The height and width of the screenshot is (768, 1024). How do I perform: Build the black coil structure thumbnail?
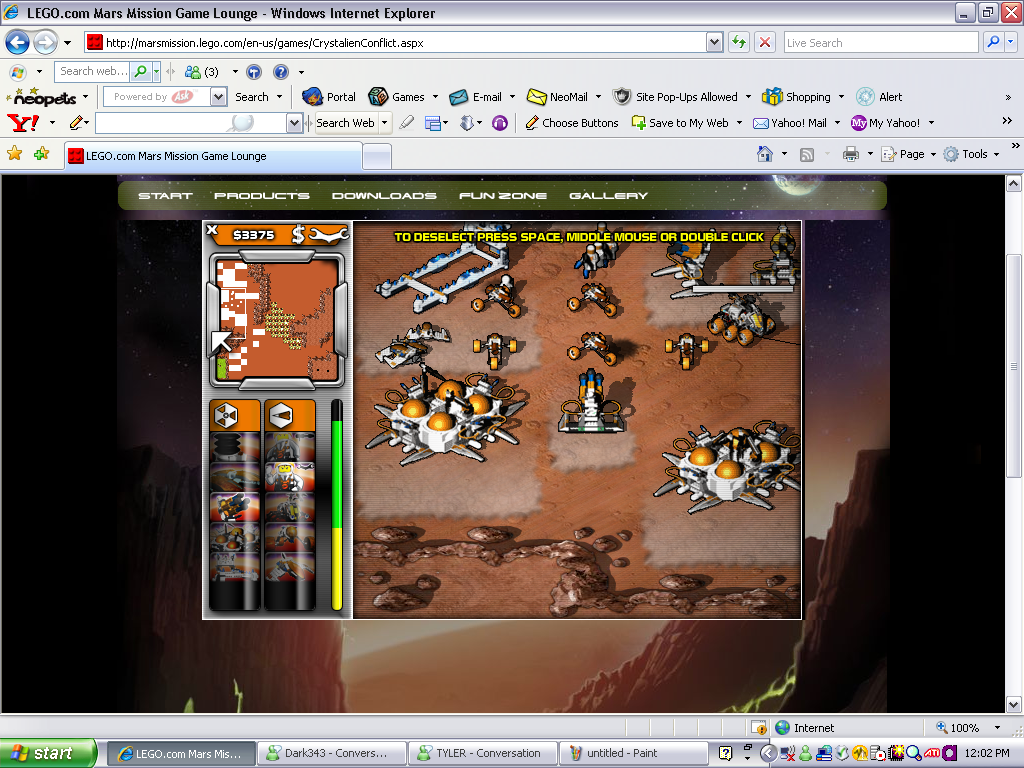(x=235, y=447)
